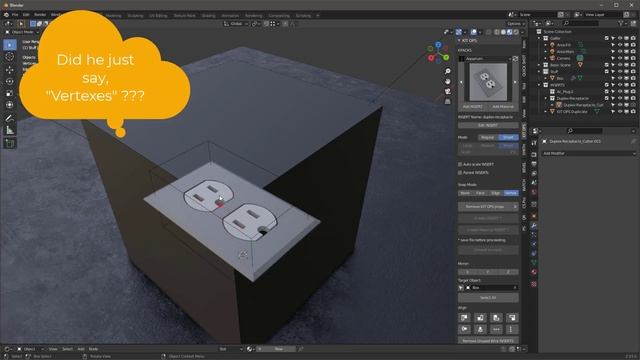This screenshot has height=360, width=640.
Task: Click fourth Align icon in top row
Action: tap(512, 318)
